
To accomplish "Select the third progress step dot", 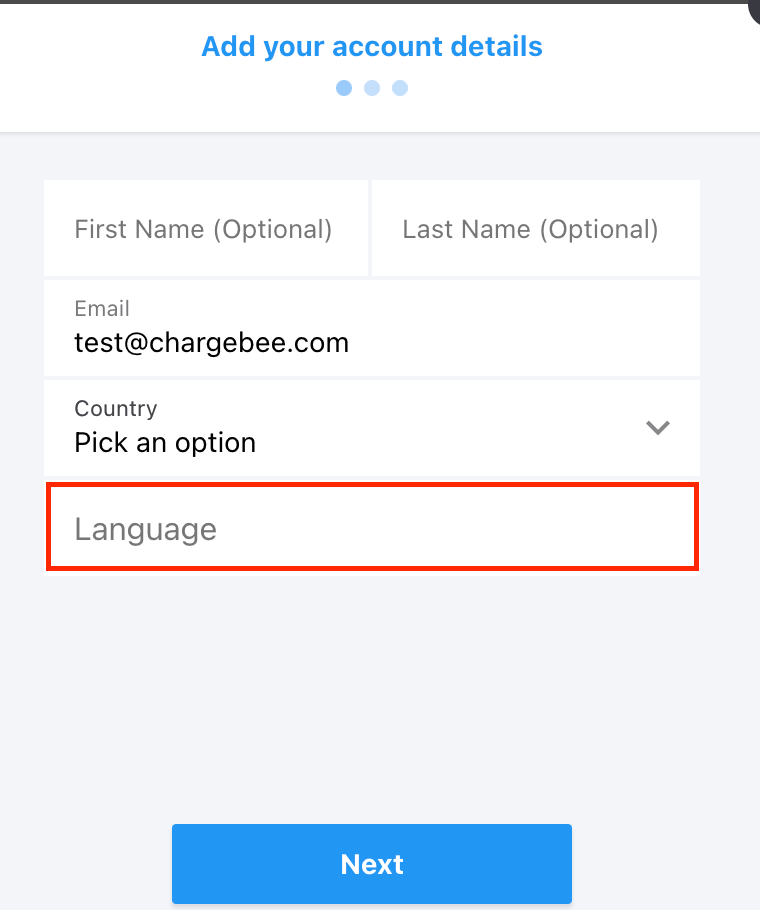I will [400, 88].
